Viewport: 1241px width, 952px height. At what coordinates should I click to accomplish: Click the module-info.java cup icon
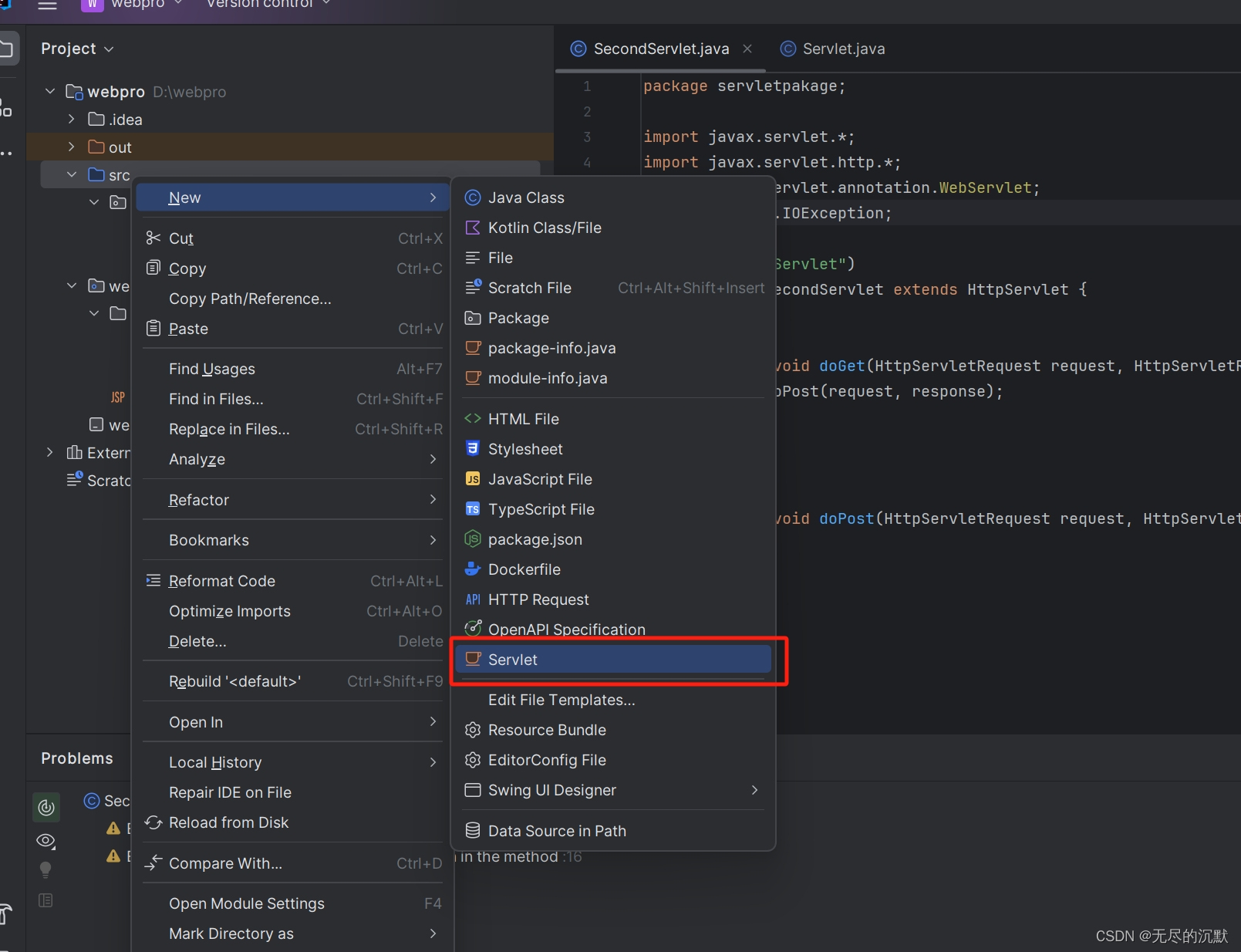pyautogui.click(x=473, y=378)
